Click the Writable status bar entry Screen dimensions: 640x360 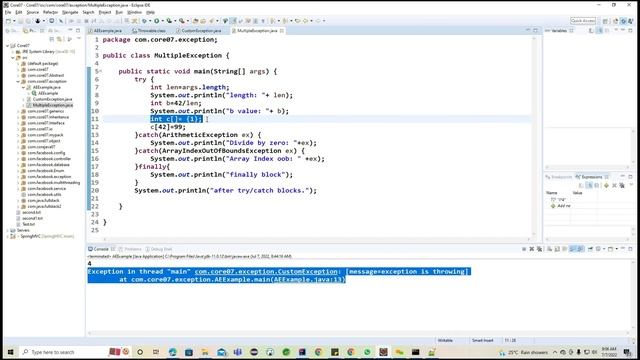pos(445,340)
